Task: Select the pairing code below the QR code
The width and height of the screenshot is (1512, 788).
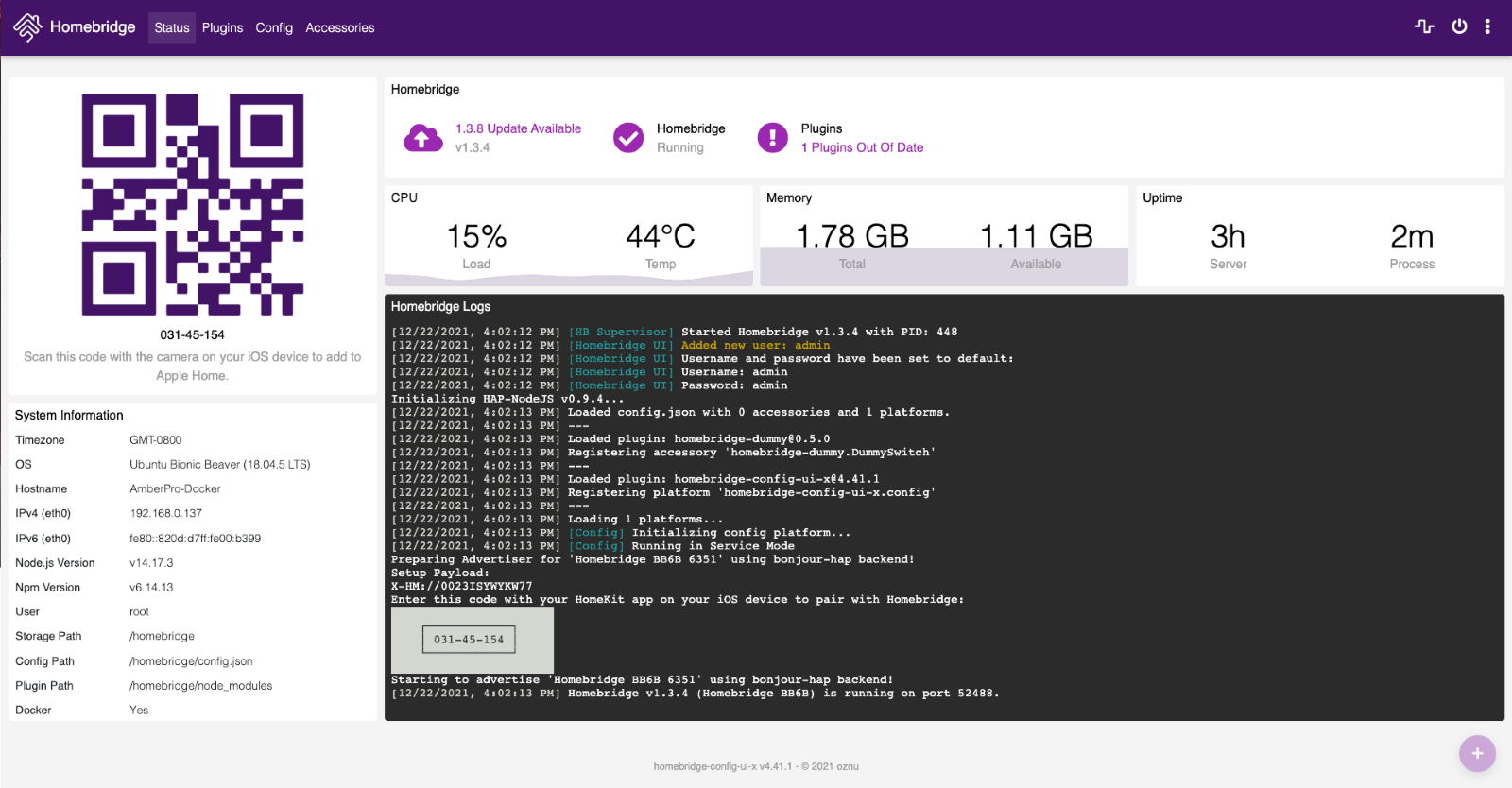Action: pyautogui.click(x=193, y=334)
